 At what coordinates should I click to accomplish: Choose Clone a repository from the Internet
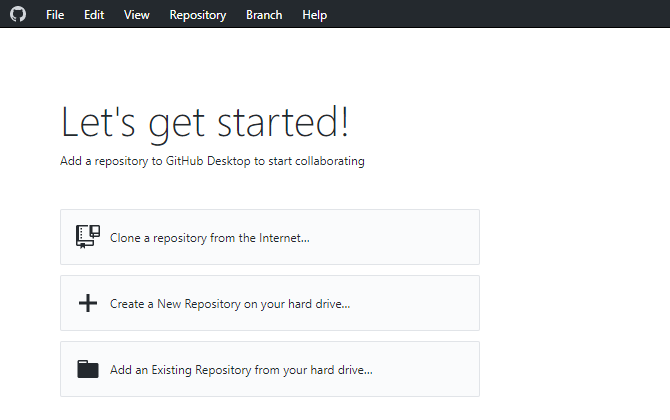coord(270,237)
